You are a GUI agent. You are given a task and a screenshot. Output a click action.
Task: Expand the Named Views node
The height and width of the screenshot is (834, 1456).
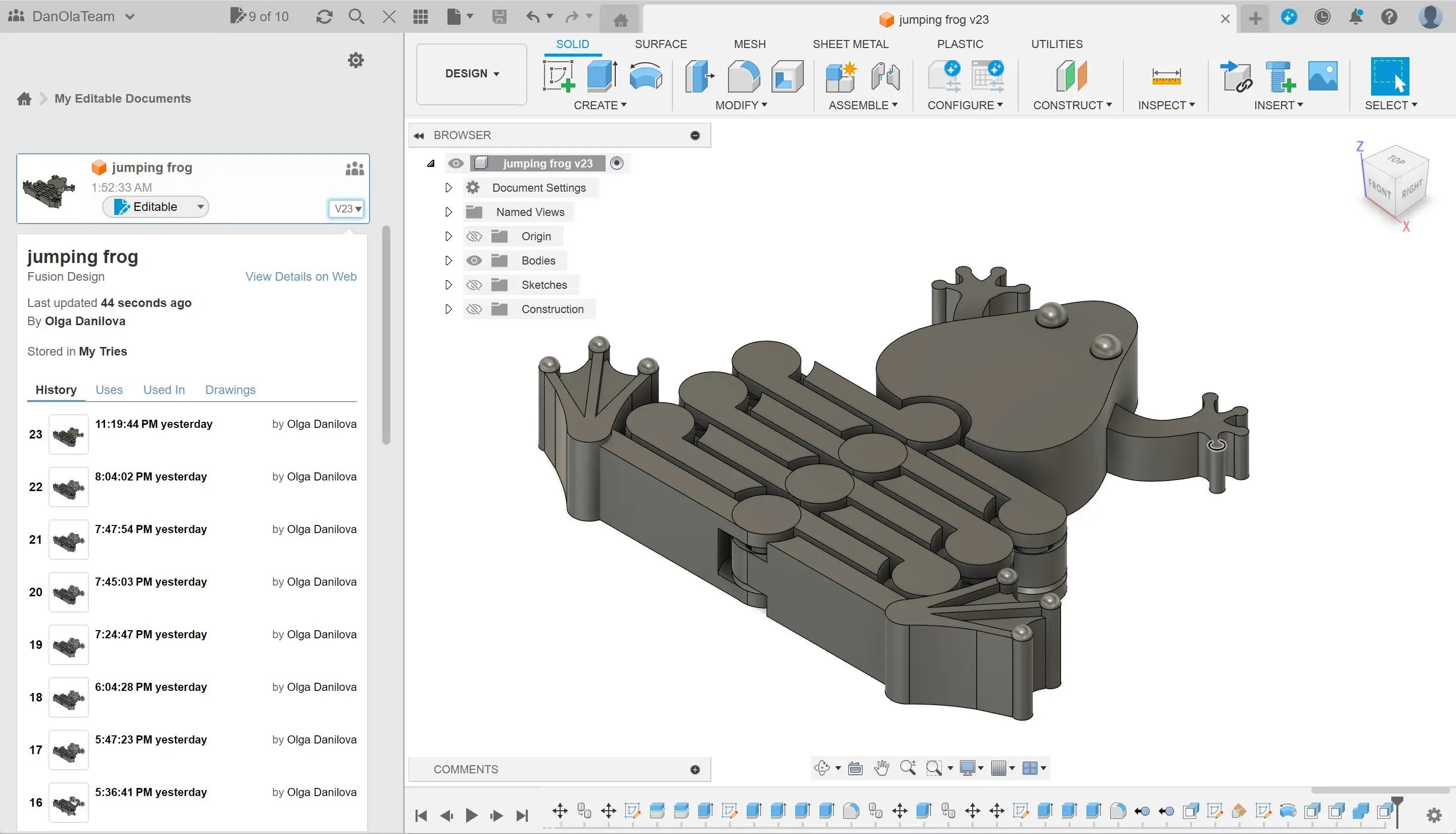(448, 212)
